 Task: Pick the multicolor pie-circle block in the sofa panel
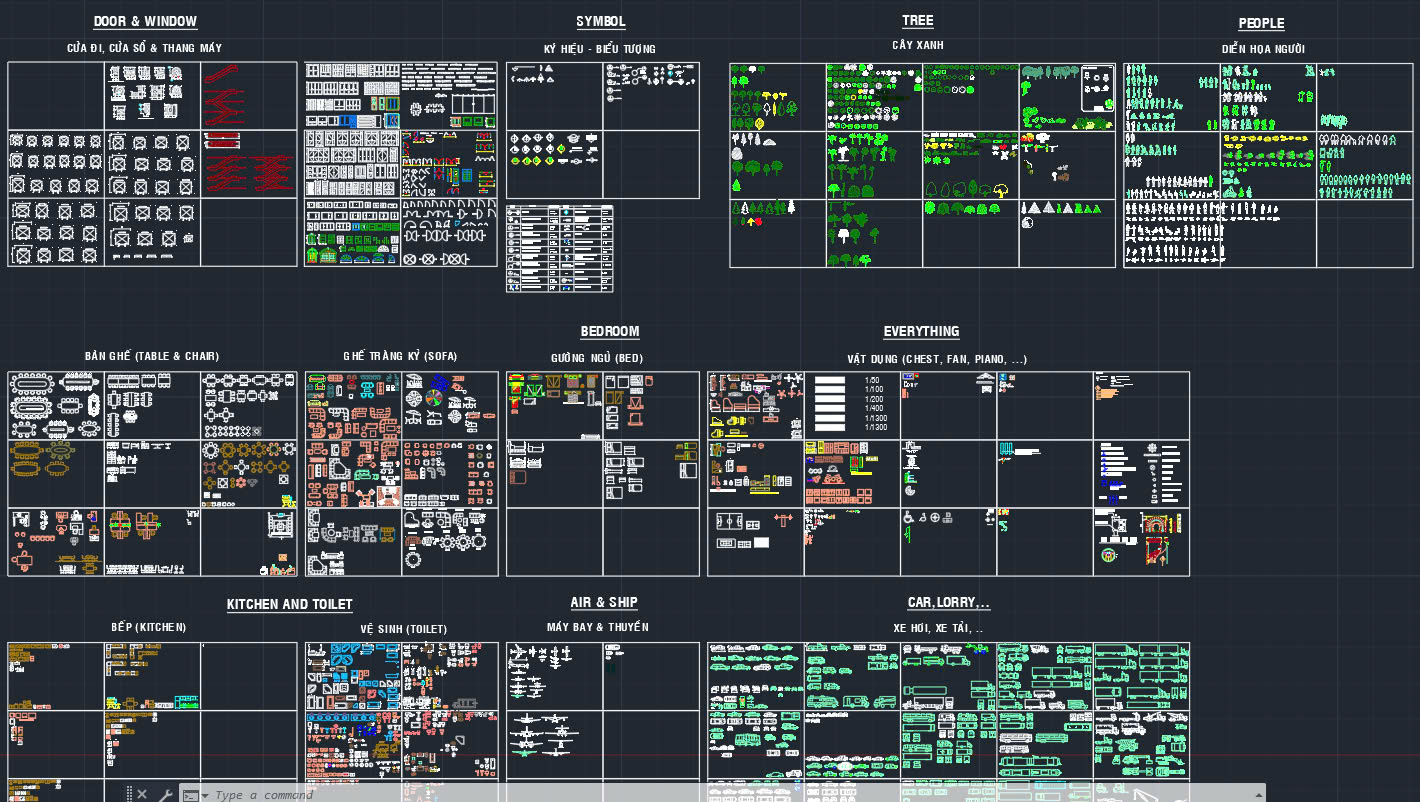[434, 398]
